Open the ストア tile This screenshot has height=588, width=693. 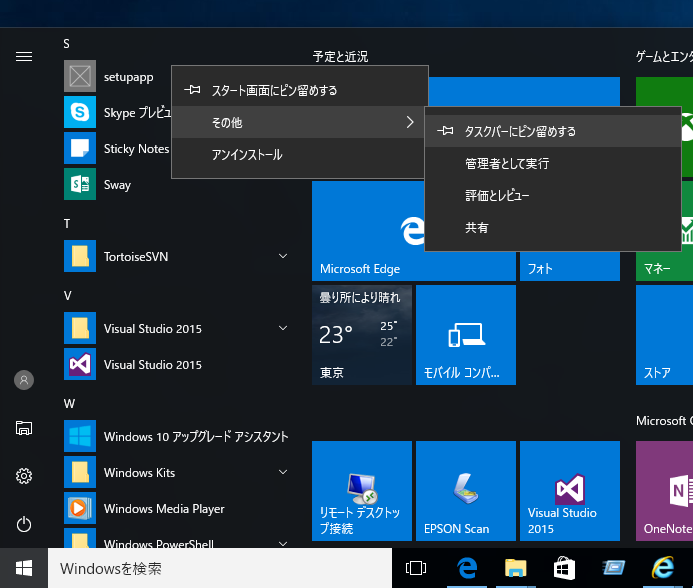[664, 335]
